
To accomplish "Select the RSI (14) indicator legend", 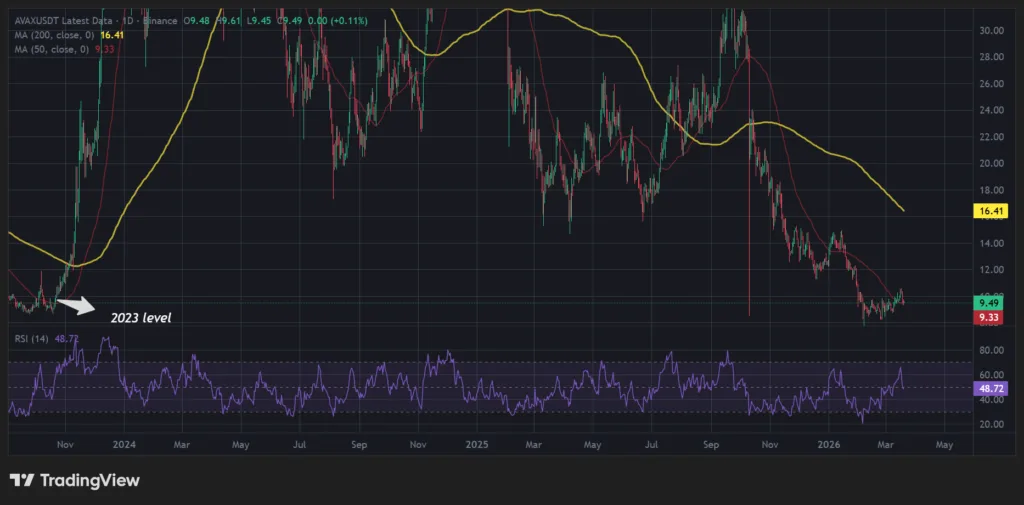I will click(x=28, y=339).
